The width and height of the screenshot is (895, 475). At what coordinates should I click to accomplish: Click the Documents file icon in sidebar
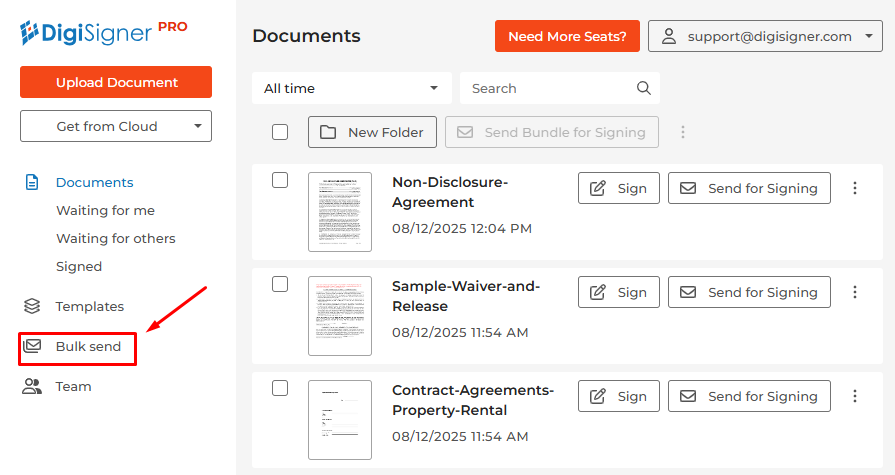click(32, 182)
